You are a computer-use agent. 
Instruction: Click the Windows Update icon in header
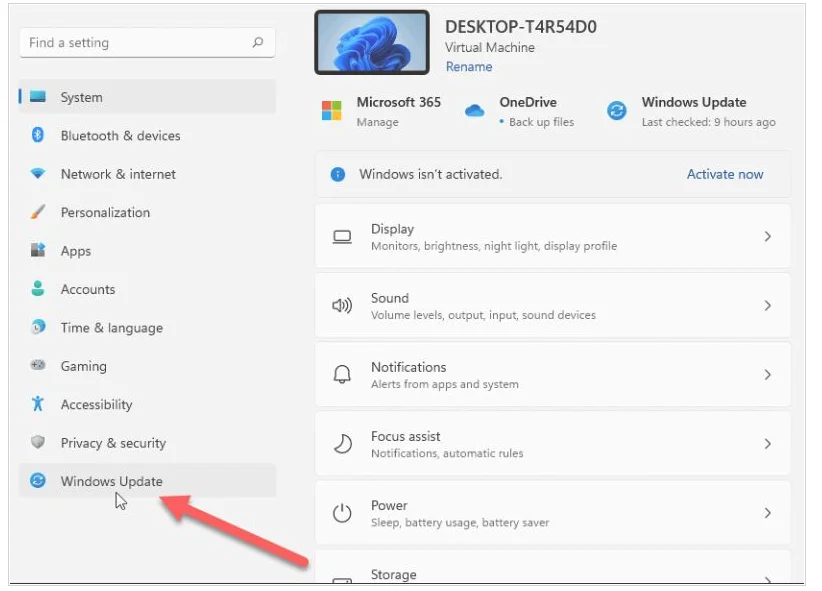point(617,111)
